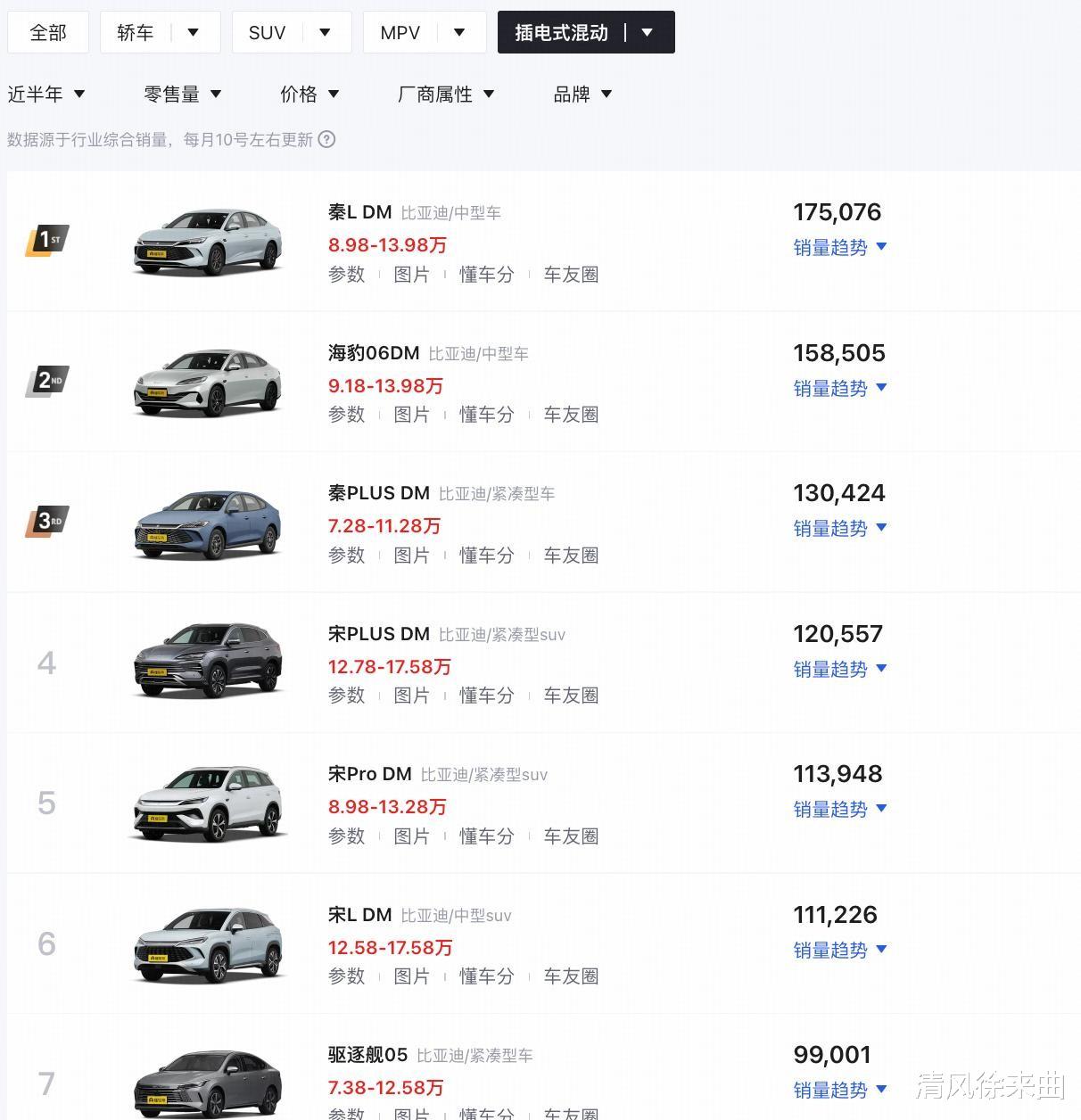Select the SUV tab
The image size is (1081, 1120).
(268, 33)
